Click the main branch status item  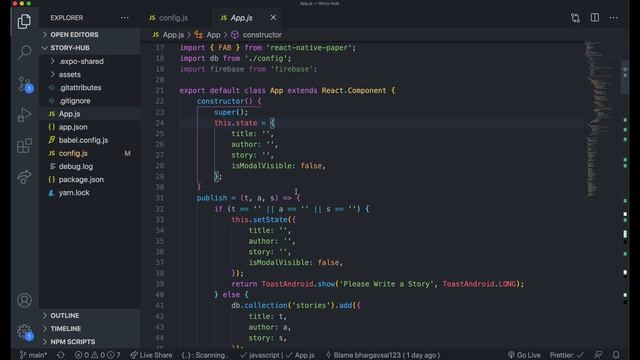coord(33,355)
